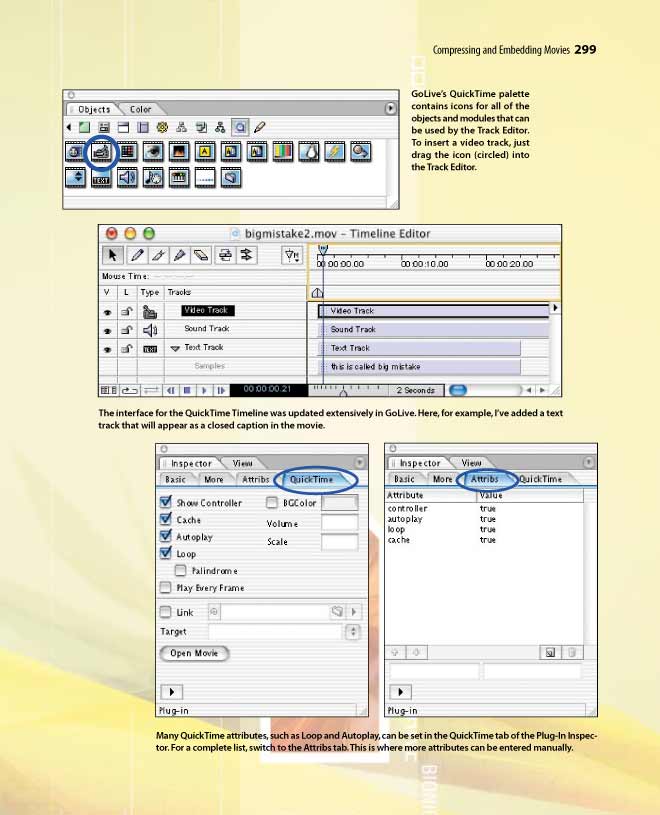Collapse the Text Track disclosure triangle
The height and width of the screenshot is (815, 660).
point(175,348)
